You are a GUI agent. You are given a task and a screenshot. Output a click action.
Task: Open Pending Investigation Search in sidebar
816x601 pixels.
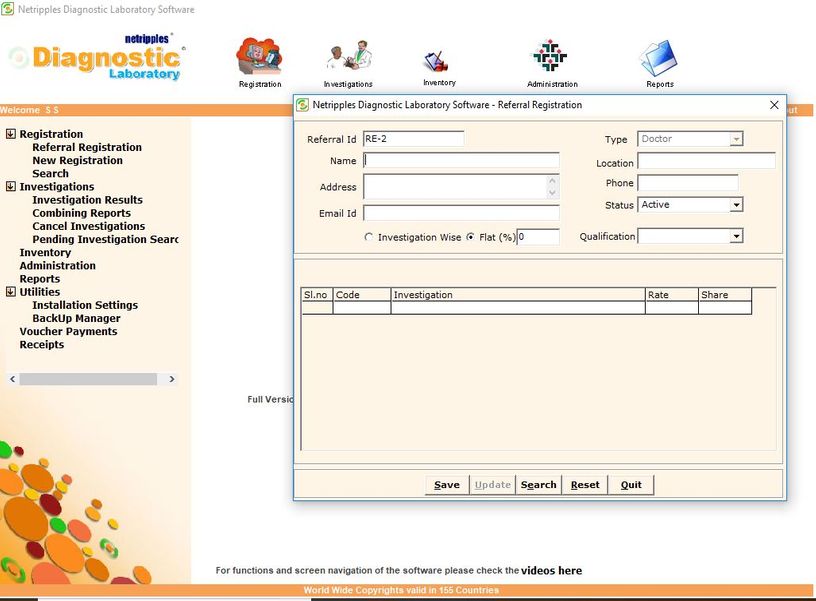pos(106,239)
